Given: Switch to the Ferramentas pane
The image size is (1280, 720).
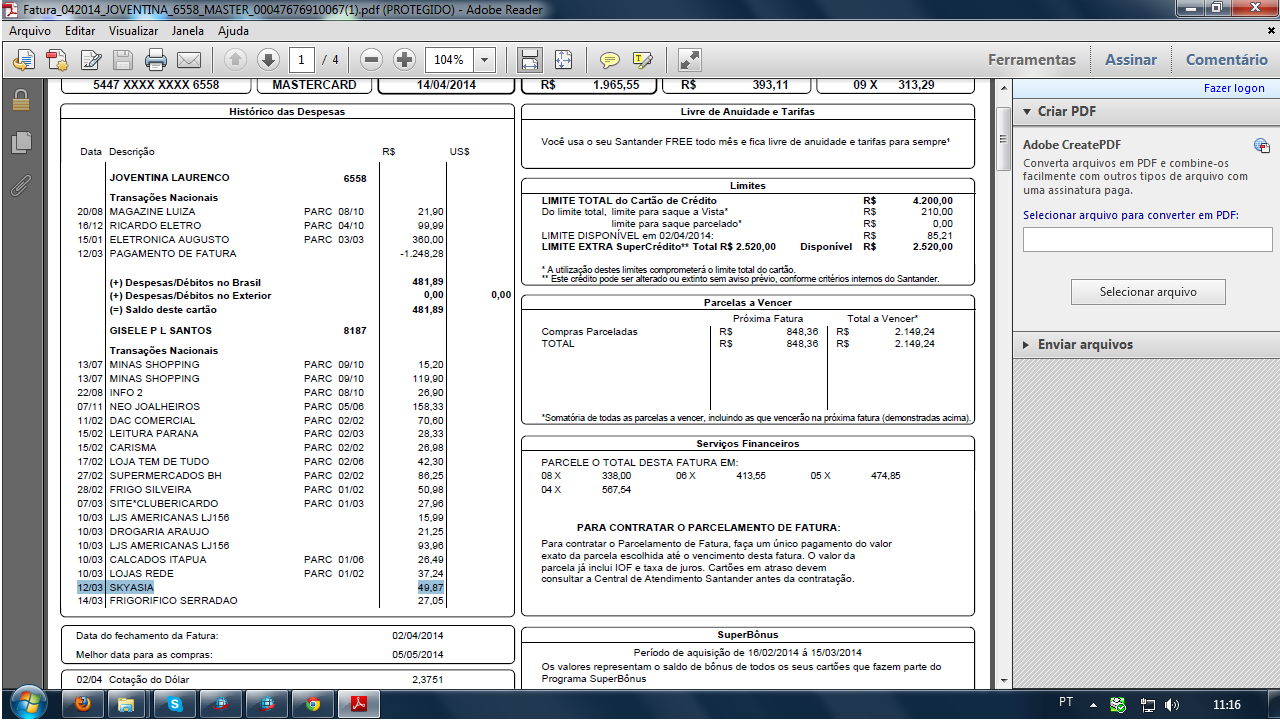Looking at the screenshot, I should click(1032, 60).
